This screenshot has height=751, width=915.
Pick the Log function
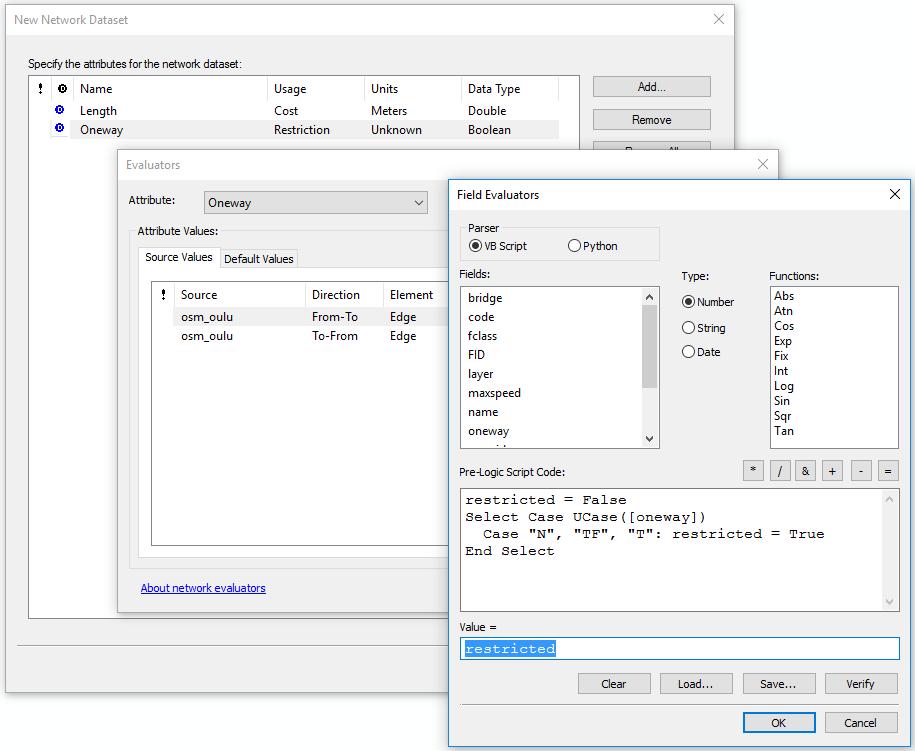point(784,386)
